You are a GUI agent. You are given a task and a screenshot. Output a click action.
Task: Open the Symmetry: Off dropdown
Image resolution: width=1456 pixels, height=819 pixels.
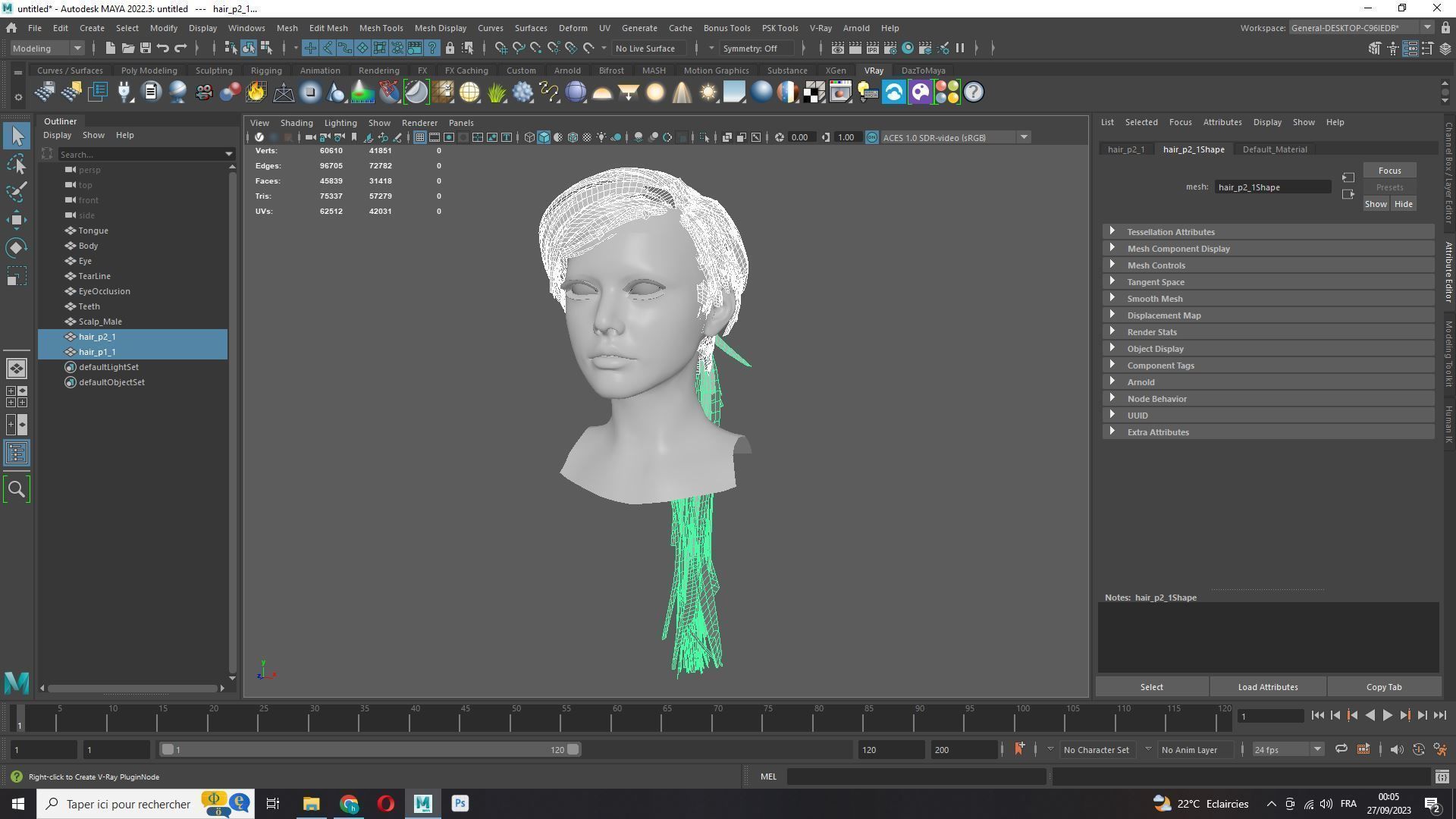point(757,48)
